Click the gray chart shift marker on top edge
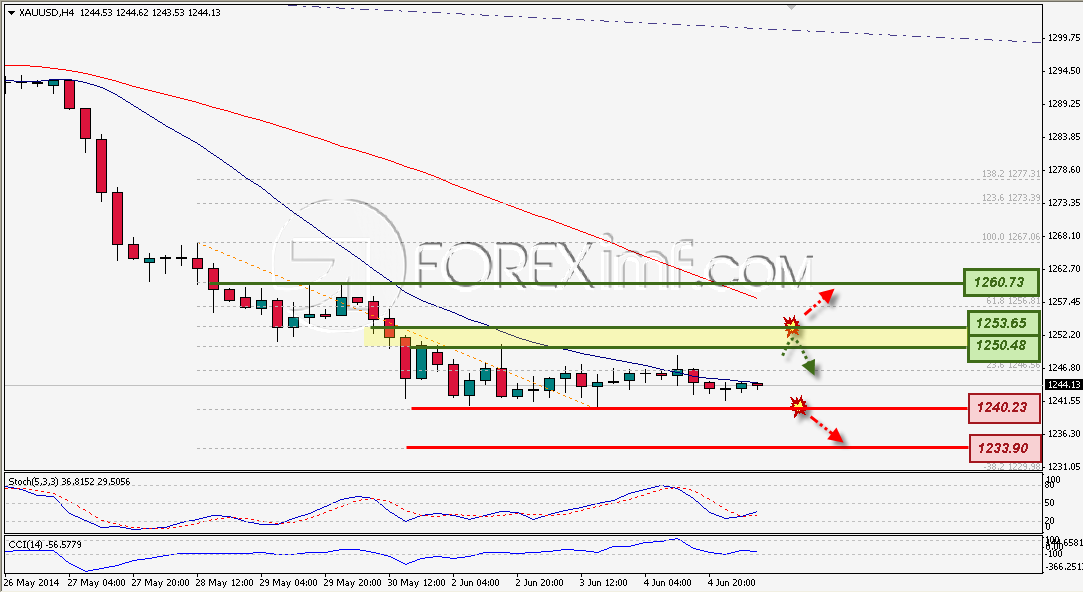 click(x=792, y=7)
